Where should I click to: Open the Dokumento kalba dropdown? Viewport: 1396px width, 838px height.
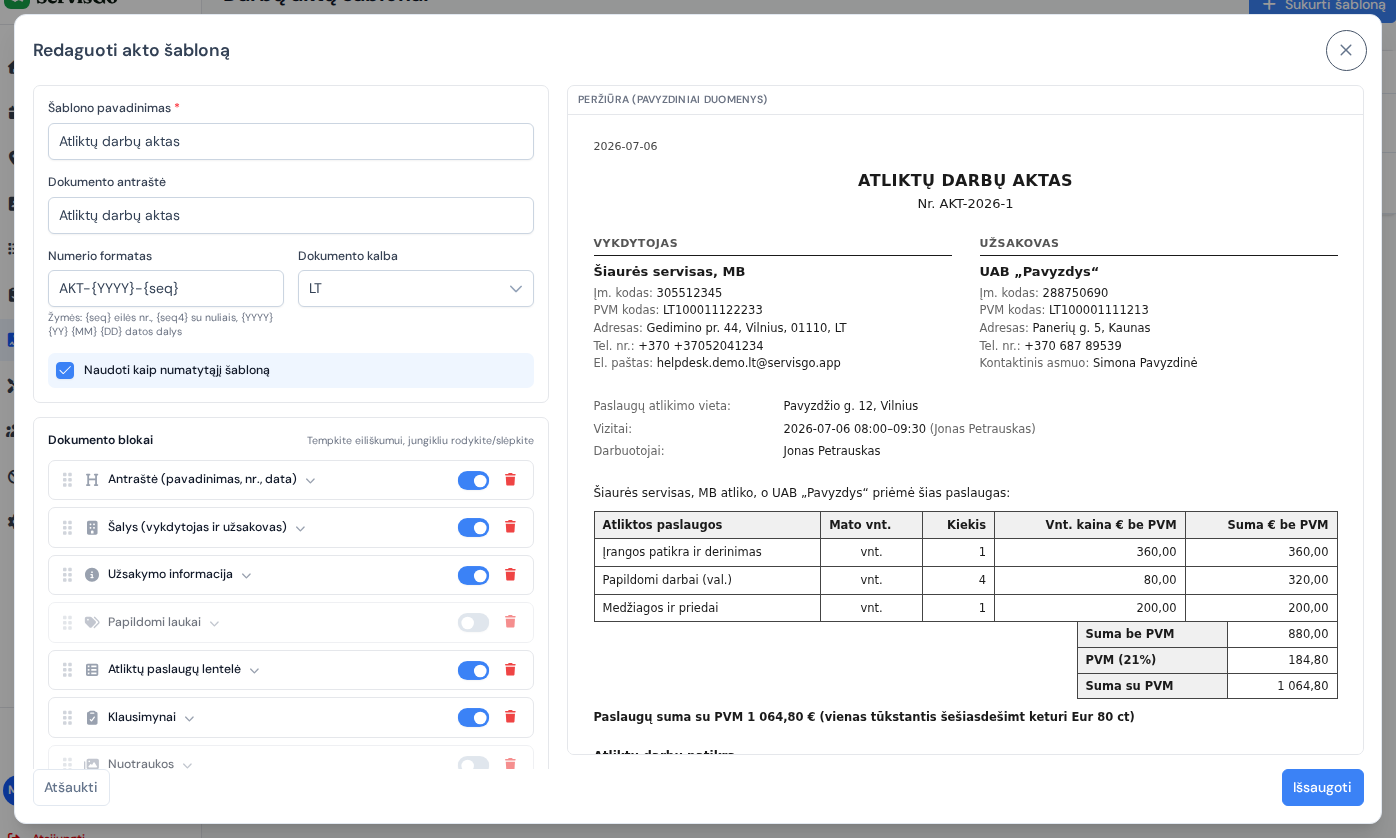click(416, 288)
